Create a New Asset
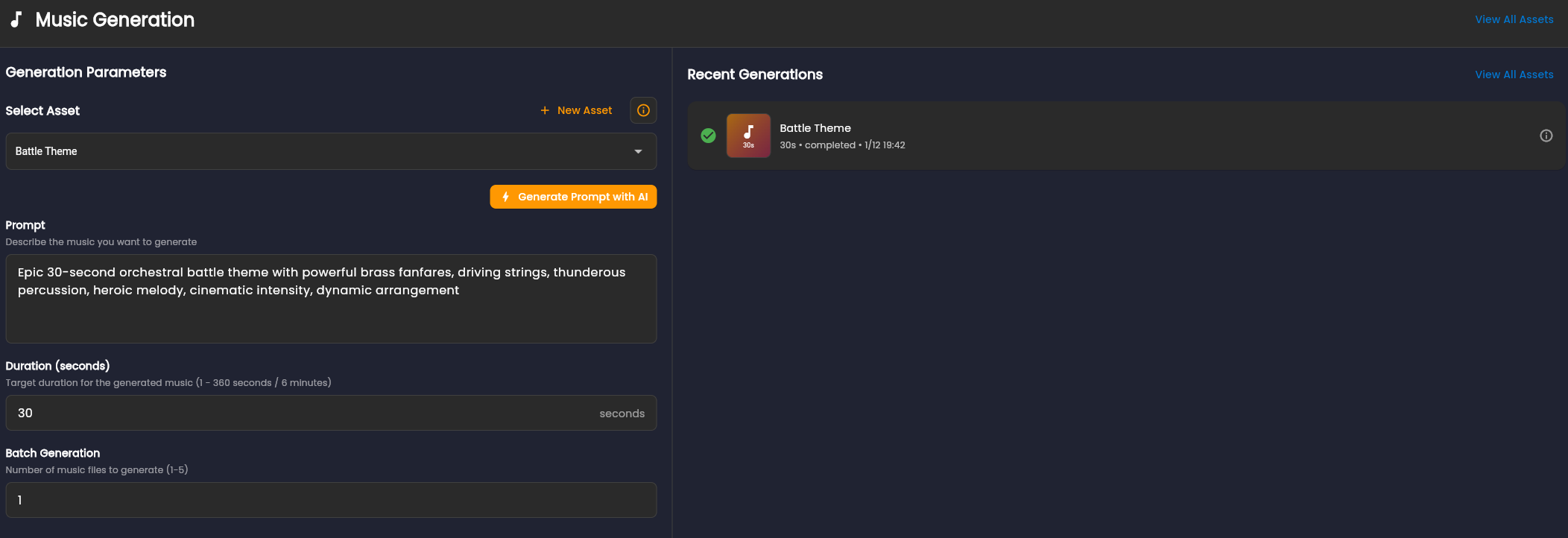This screenshot has height=538, width=1568. (584, 110)
